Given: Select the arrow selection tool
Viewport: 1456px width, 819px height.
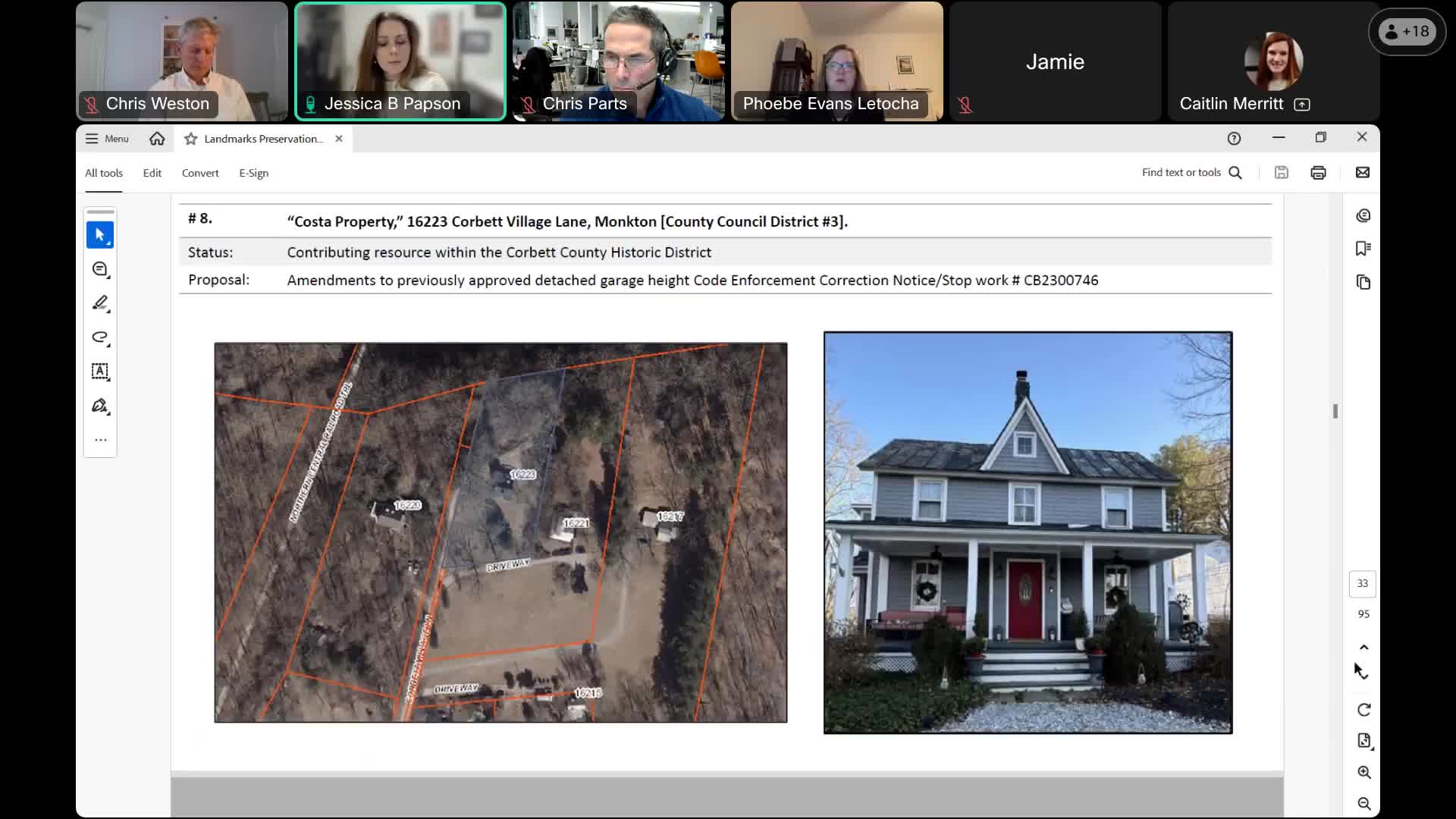Looking at the screenshot, I should [100, 235].
